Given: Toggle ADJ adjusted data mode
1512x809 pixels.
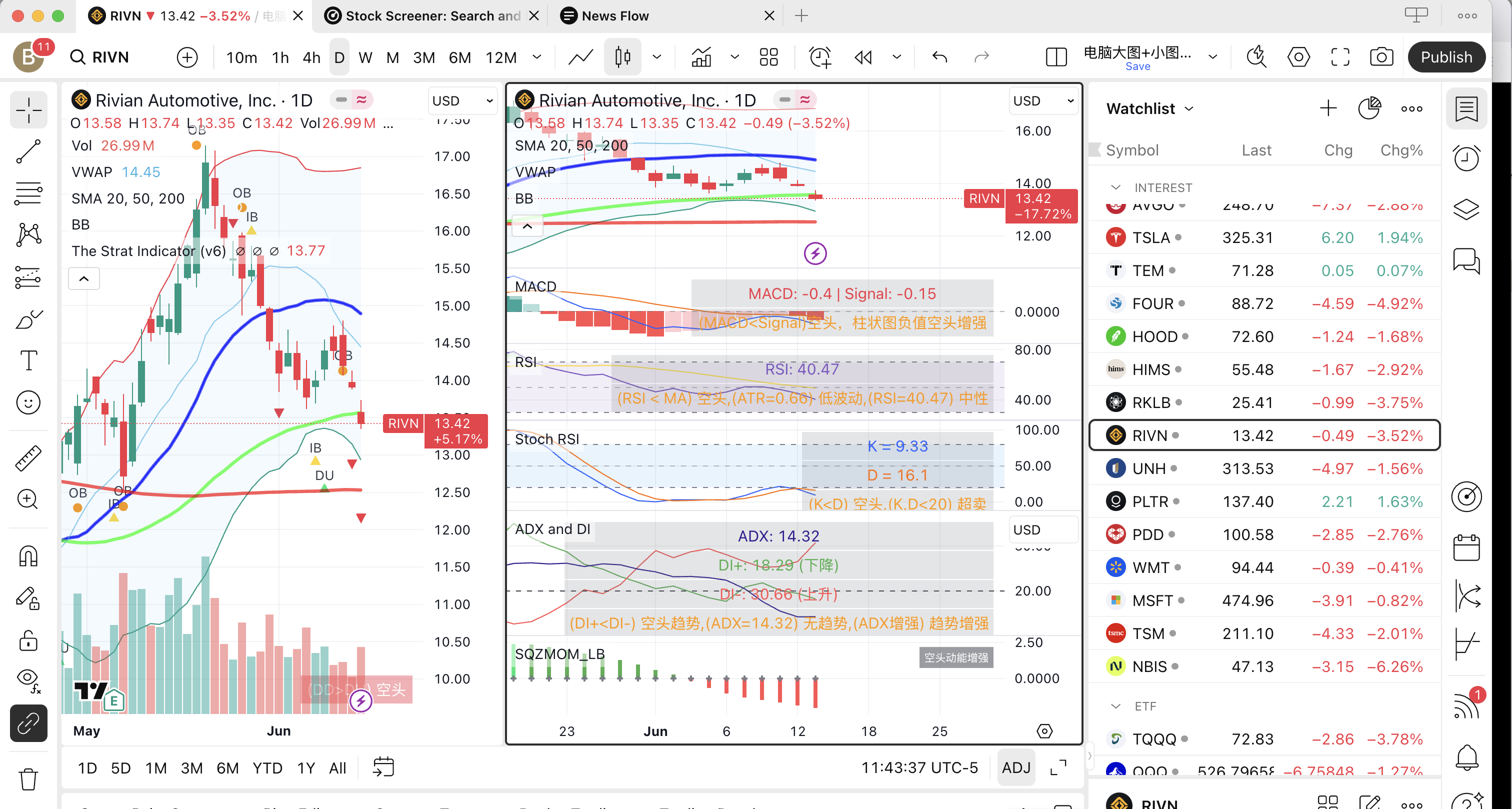Looking at the screenshot, I should coord(1016,767).
